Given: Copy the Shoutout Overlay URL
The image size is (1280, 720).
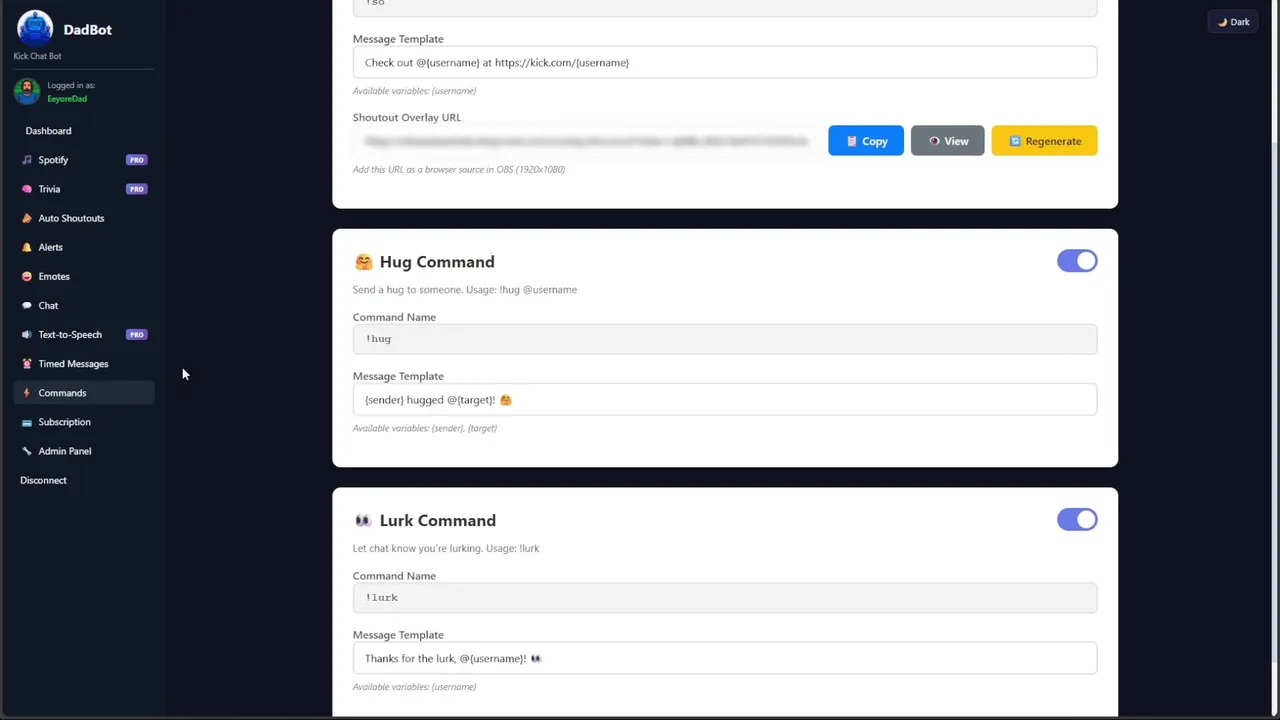Looking at the screenshot, I should 865,141.
